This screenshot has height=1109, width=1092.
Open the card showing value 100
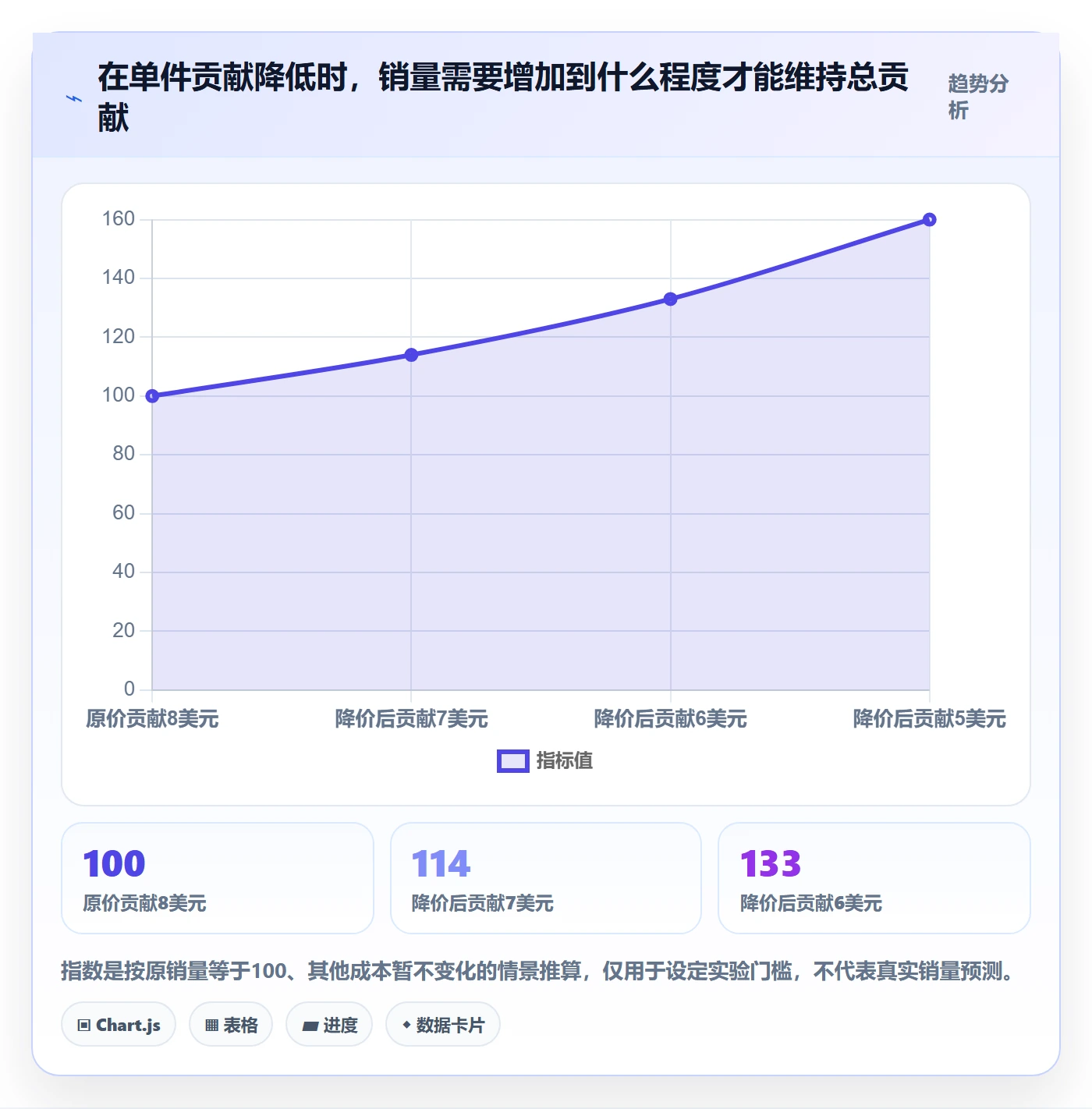pos(218,878)
